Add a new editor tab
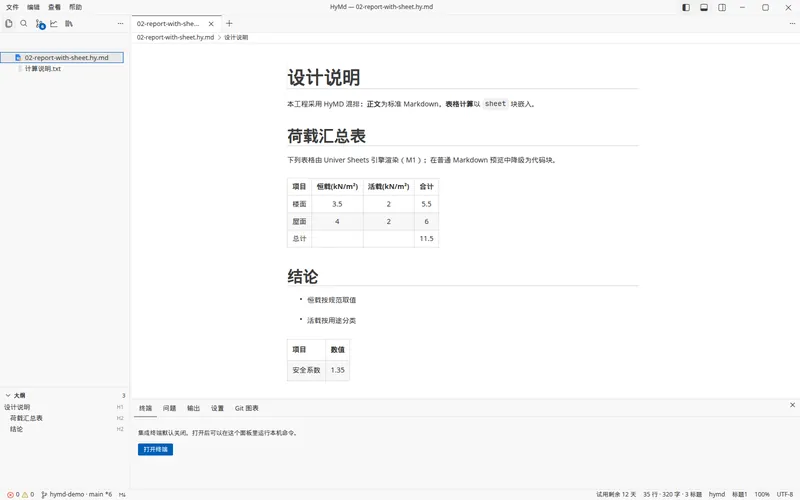The width and height of the screenshot is (800, 500). tap(229, 23)
